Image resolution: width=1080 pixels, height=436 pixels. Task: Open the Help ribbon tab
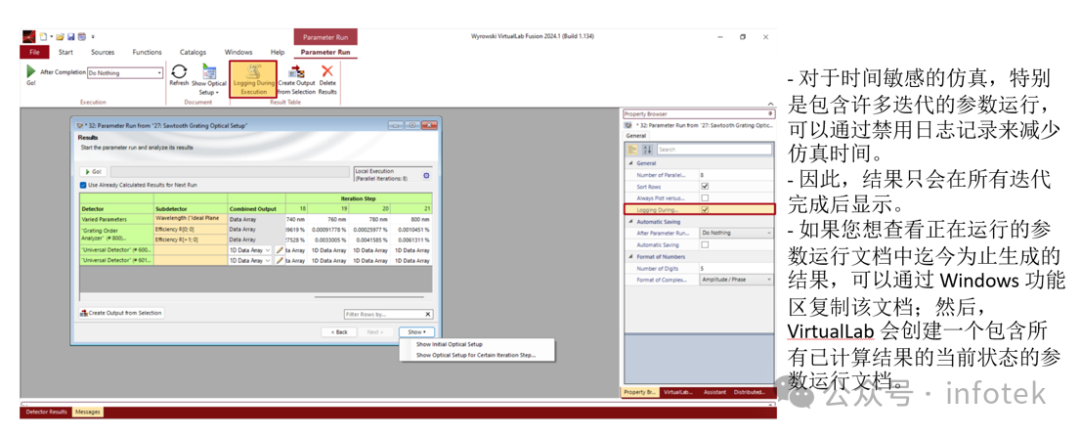pyautogui.click(x=277, y=52)
